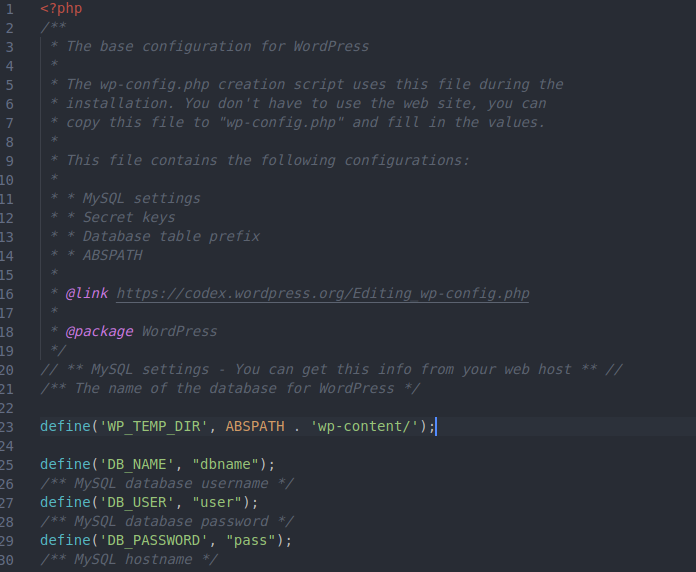Click the MySQL hostname comment line
The height and width of the screenshot is (572, 696).
(x=129, y=560)
